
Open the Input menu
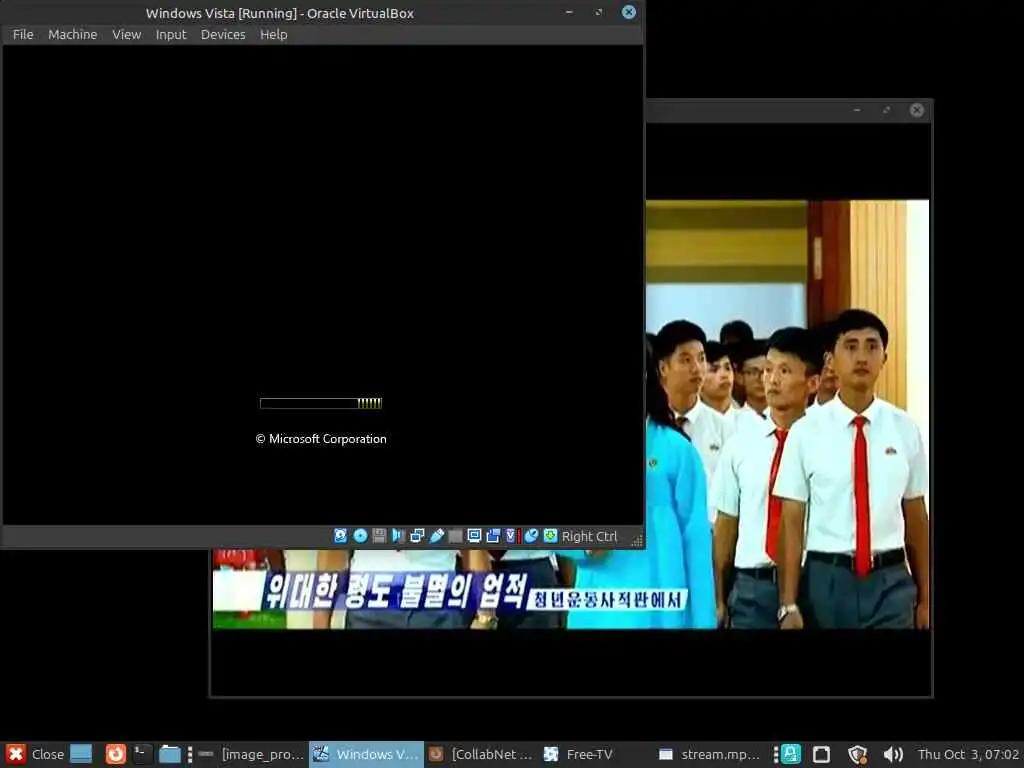[x=170, y=35]
